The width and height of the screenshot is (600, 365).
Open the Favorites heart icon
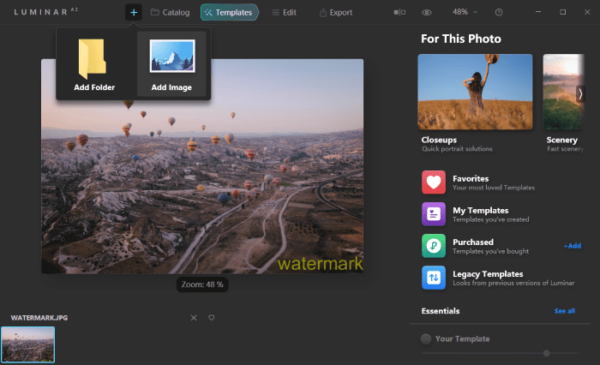434,182
